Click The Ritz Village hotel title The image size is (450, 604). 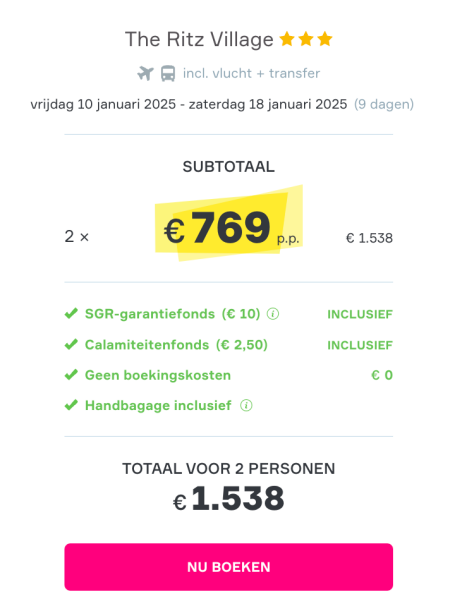pos(199,39)
